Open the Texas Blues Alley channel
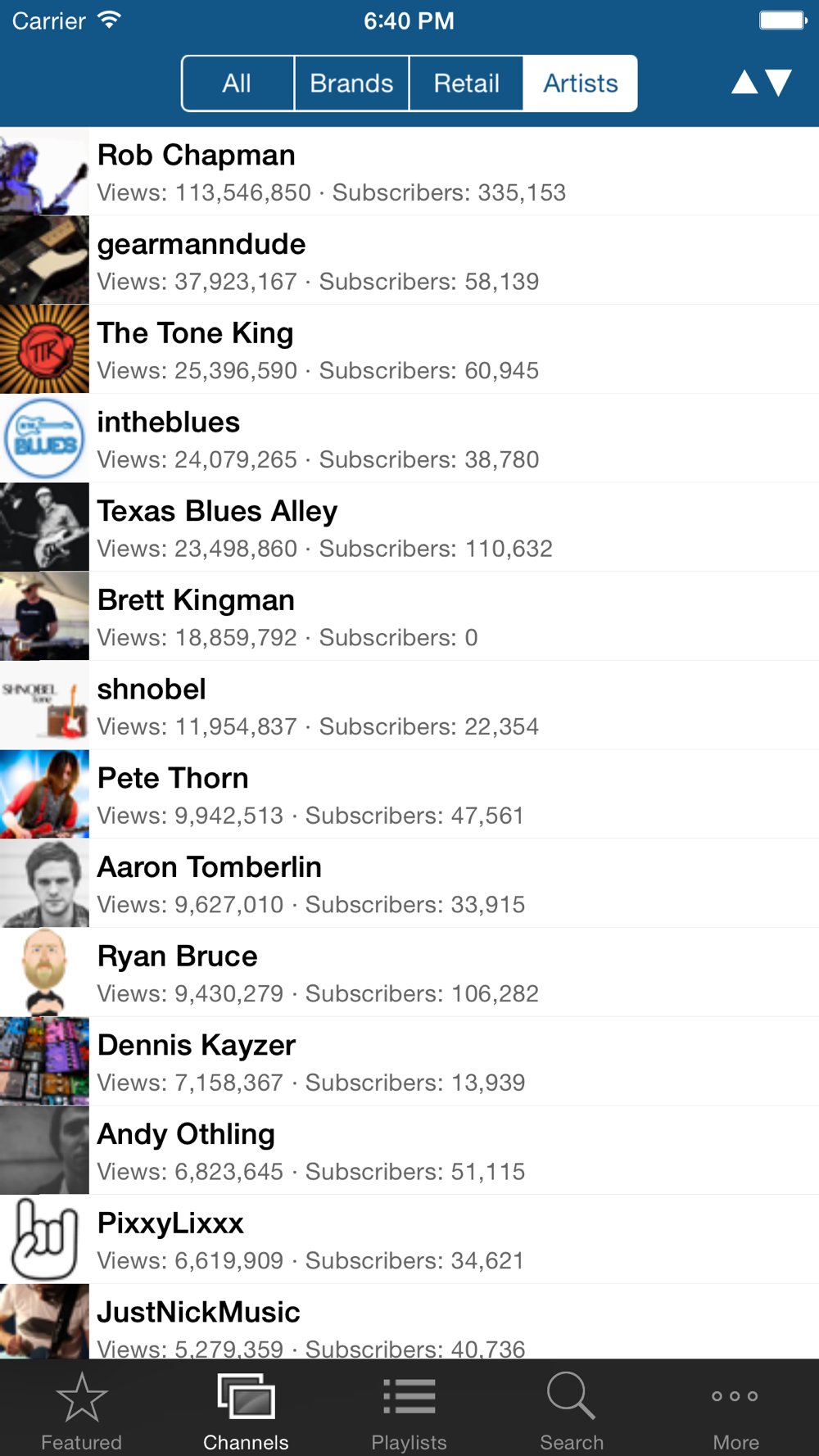819x1456 pixels. pyautogui.click(x=409, y=528)
